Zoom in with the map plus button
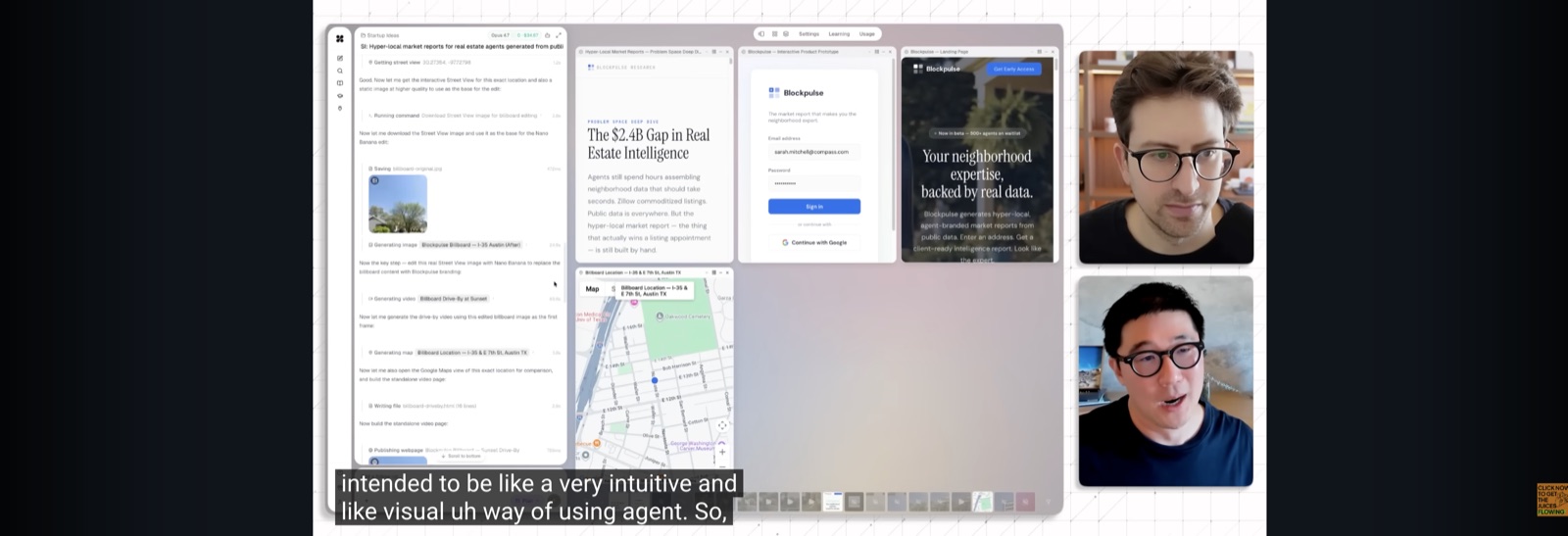 [x=722, y=452]
